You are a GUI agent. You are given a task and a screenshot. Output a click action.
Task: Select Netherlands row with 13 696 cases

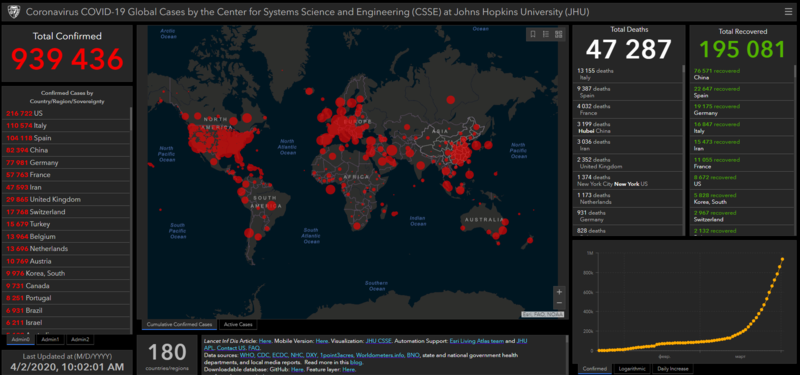click(66, 248)
